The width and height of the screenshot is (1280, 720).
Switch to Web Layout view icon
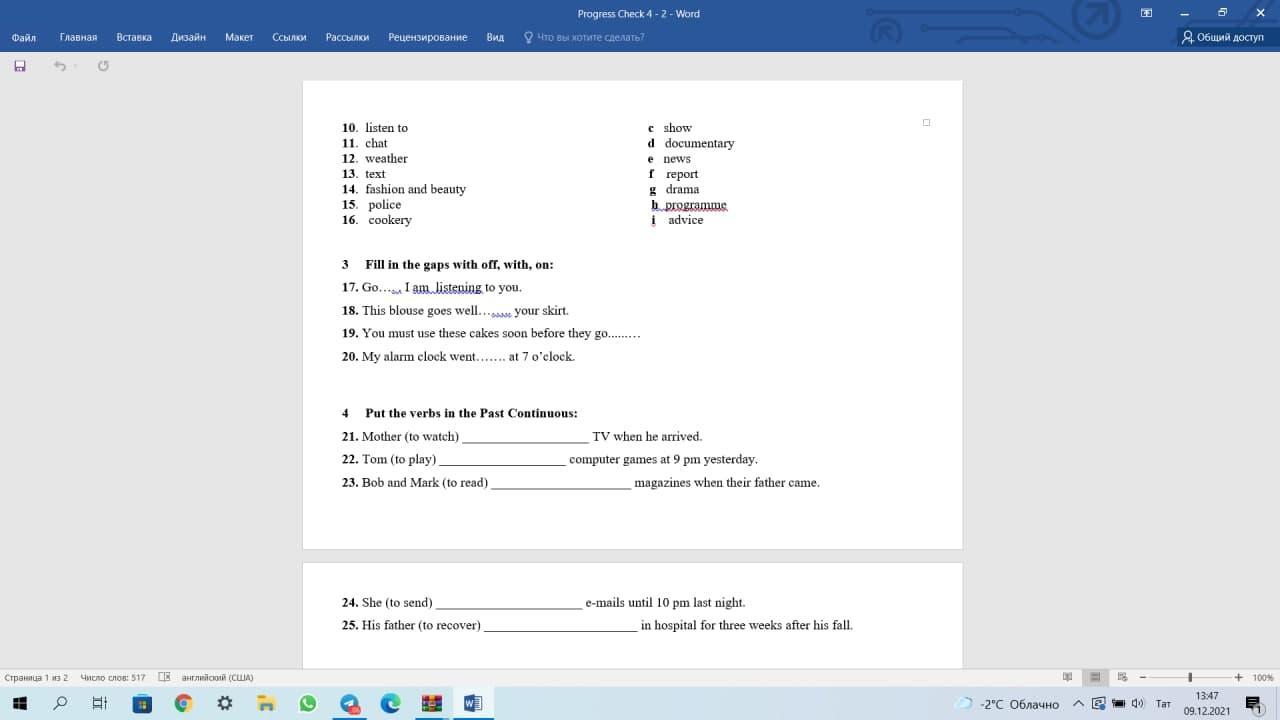1122,677
